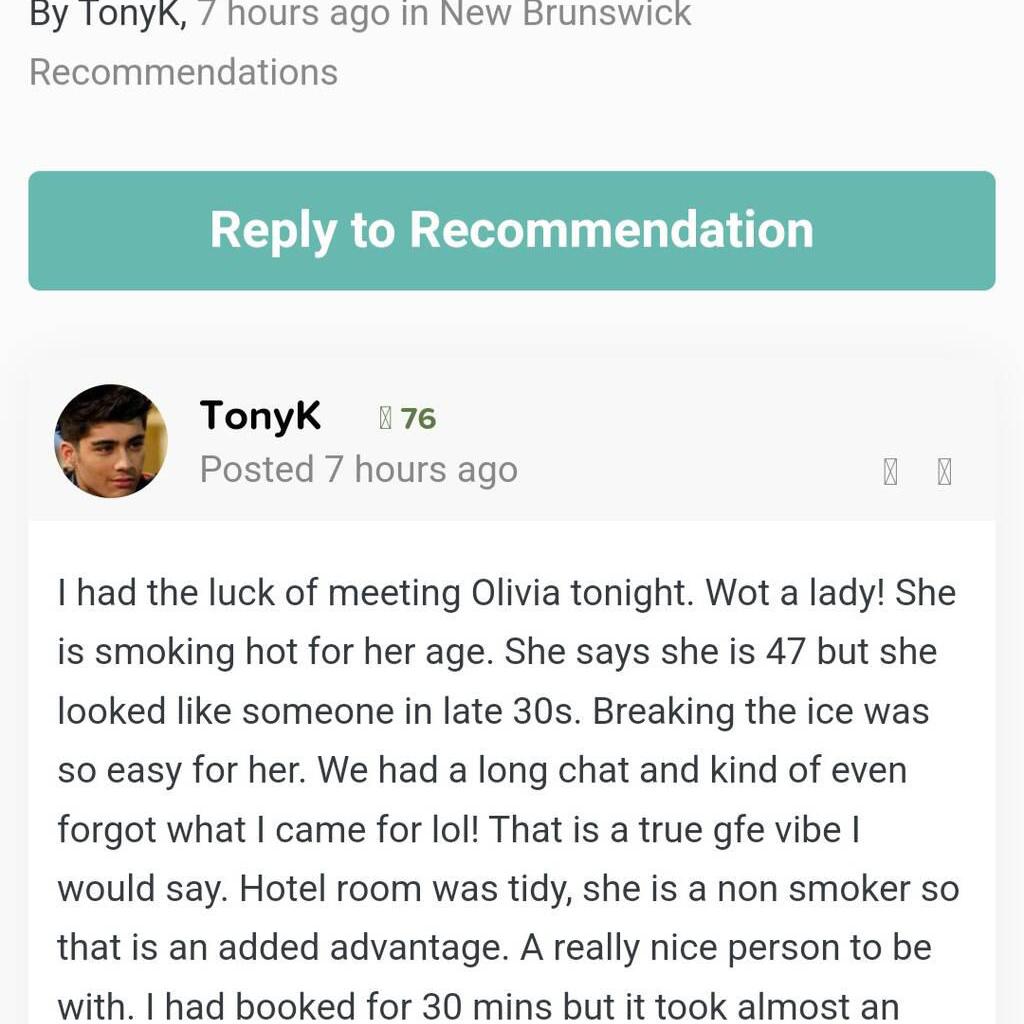The height and width of the screenshot is (1024, 1024).
Task: Open TonyK's round avatar picture
Action: (111, 441)
